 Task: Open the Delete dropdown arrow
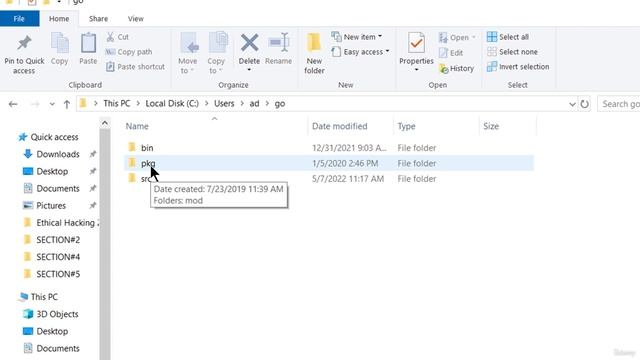(x=249, y=70)
